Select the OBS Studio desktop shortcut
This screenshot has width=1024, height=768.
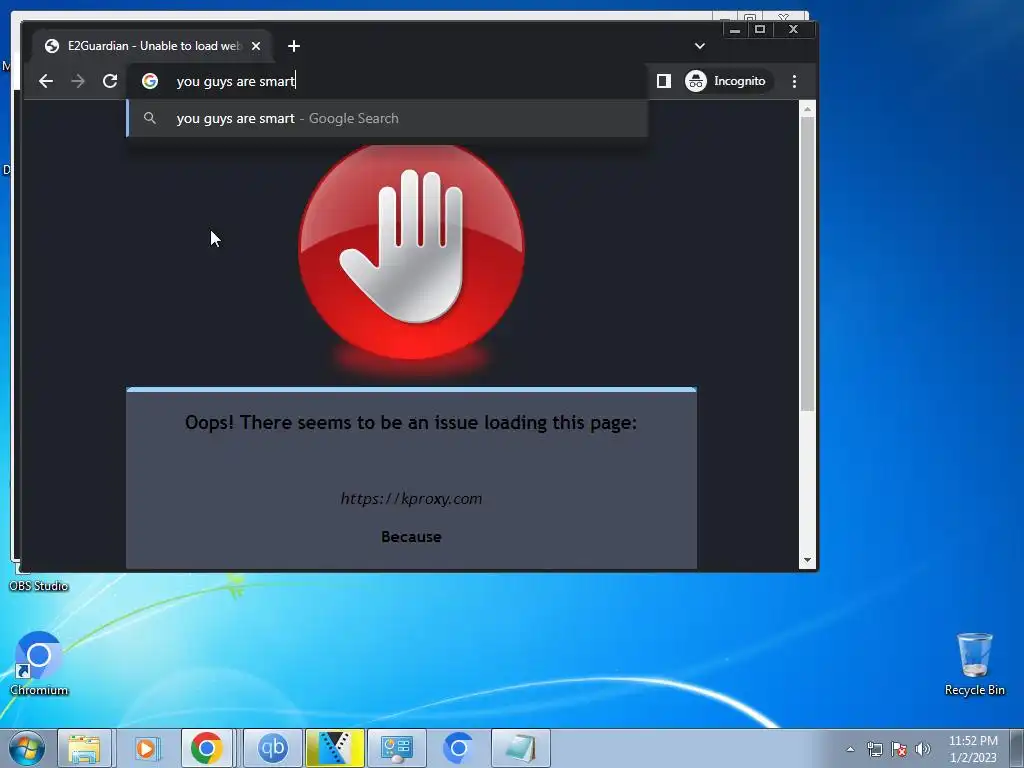coord(39,586)
